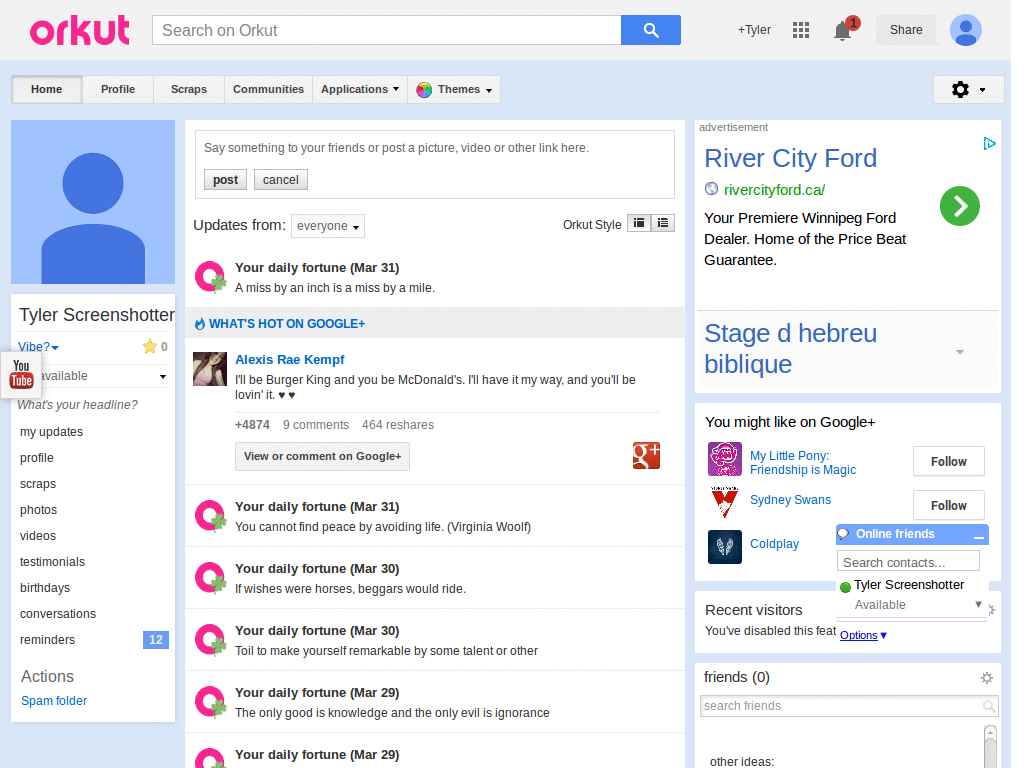1024x768 pixels.
Task: Open the Profile tab
Action: (118, 89)
